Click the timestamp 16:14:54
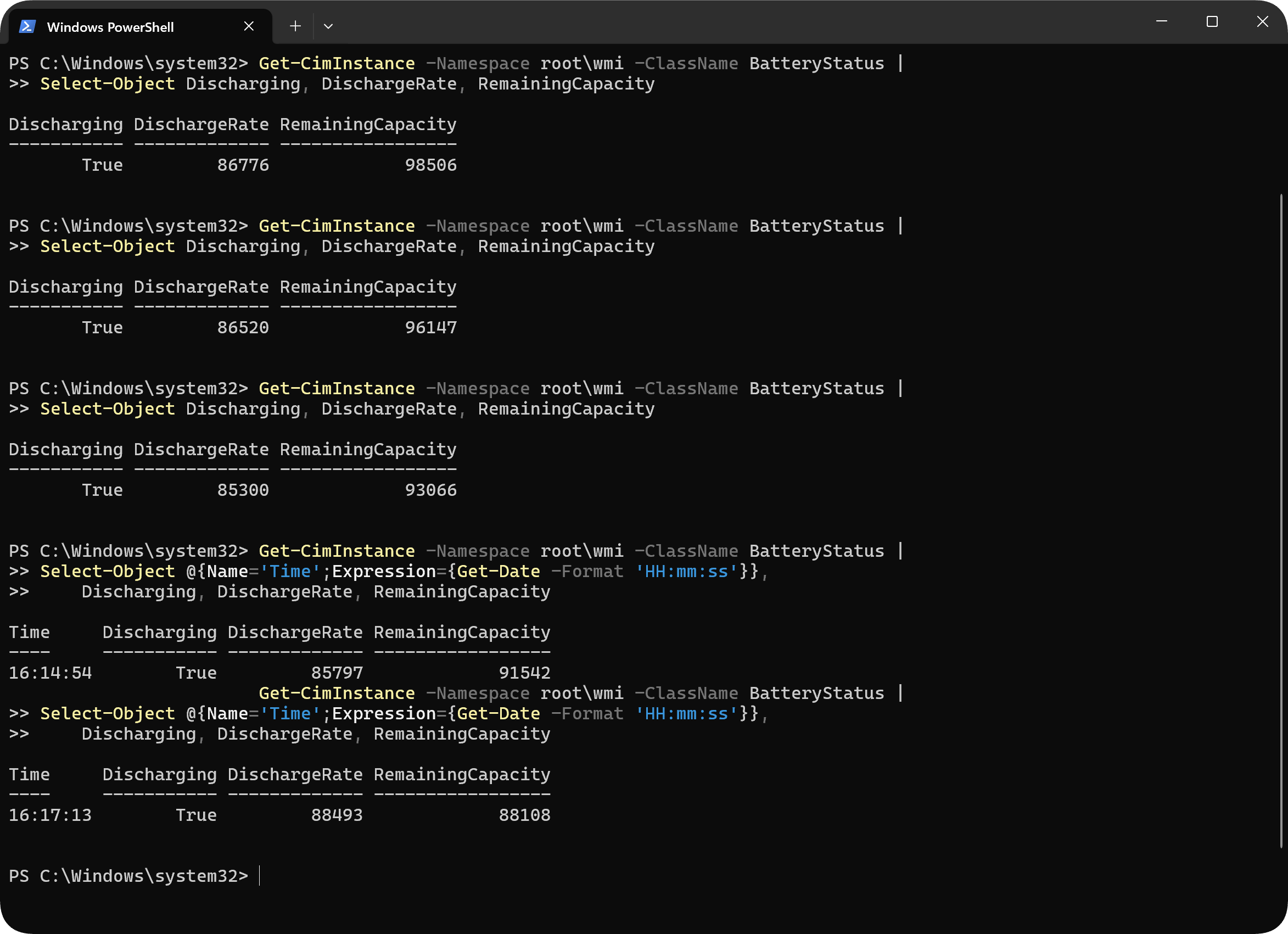 point(50,673)
